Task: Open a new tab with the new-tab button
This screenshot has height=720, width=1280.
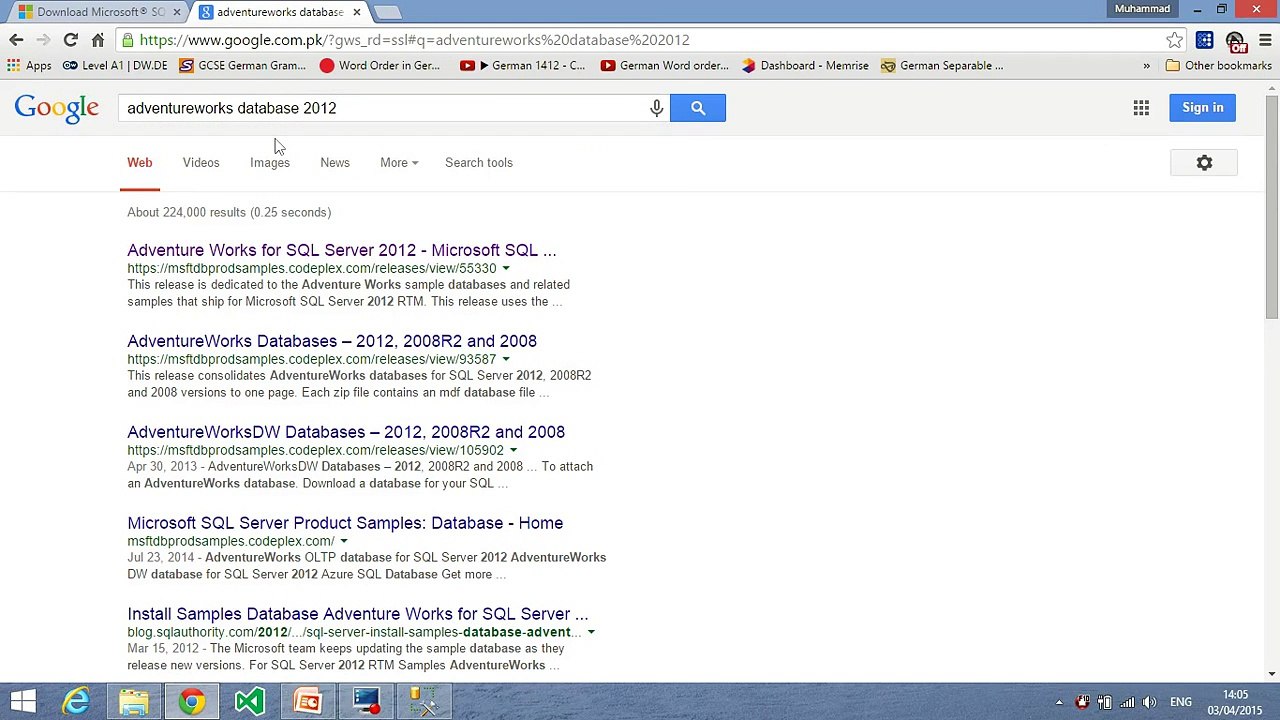Action: [388, 12]
